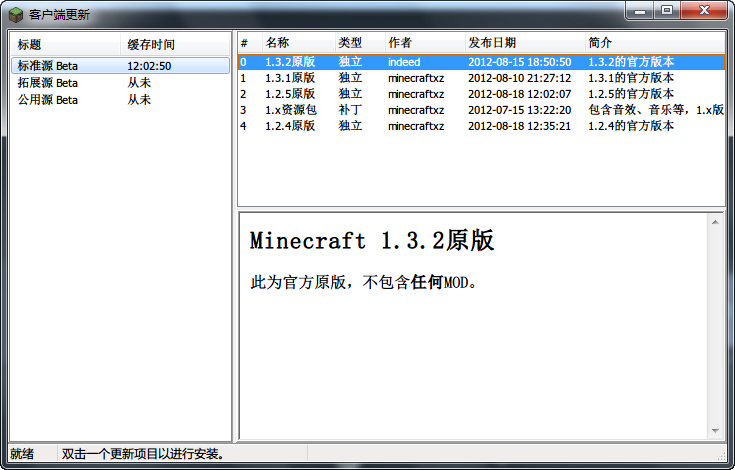Sort by the # column header
This screenshot has height=470, width=735.
click(x=250, y=43)
